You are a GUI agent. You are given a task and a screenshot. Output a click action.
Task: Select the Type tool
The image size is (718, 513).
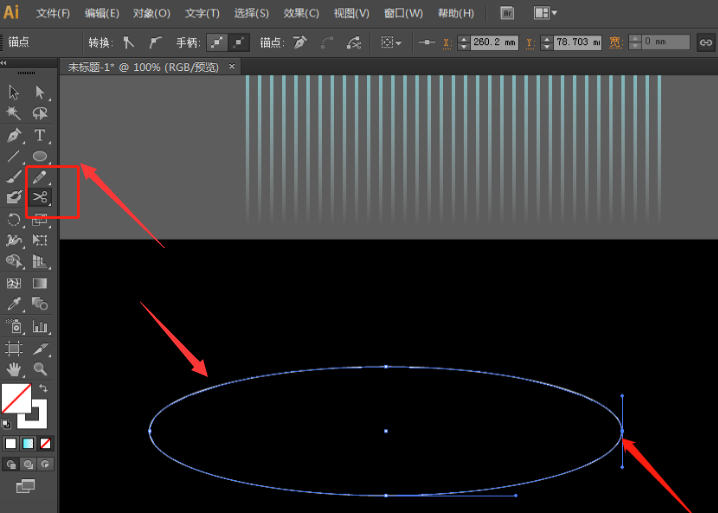click(40, 136)
